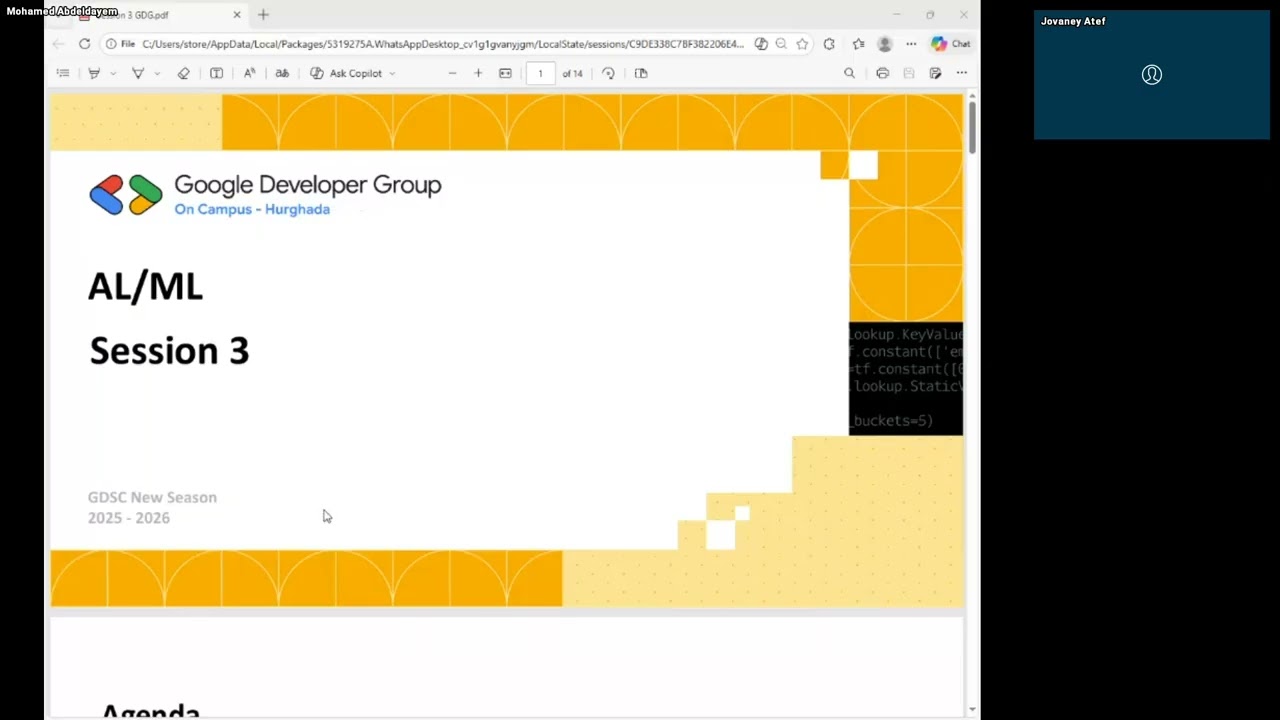Add this page to favorites star
The image size is (1280, 720).
click(802, 44)
